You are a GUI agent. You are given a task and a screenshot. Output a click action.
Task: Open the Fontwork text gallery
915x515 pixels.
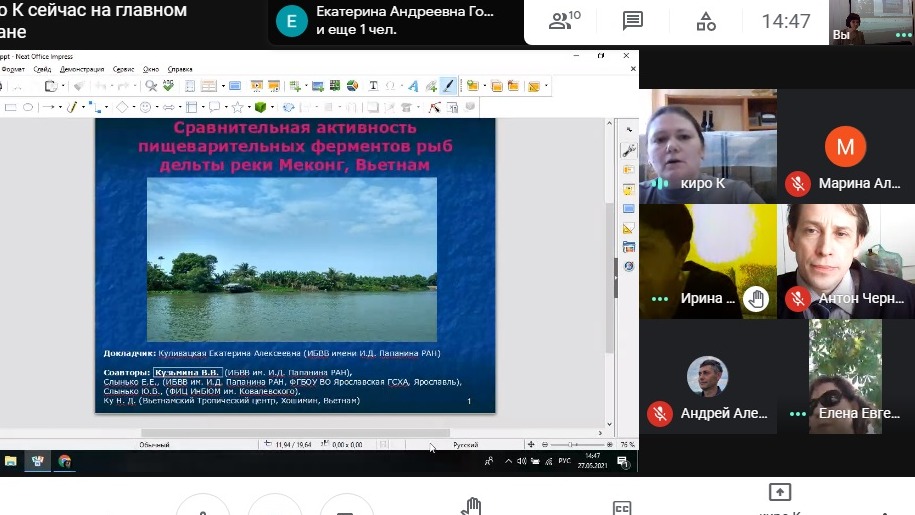tap(413, 86)
